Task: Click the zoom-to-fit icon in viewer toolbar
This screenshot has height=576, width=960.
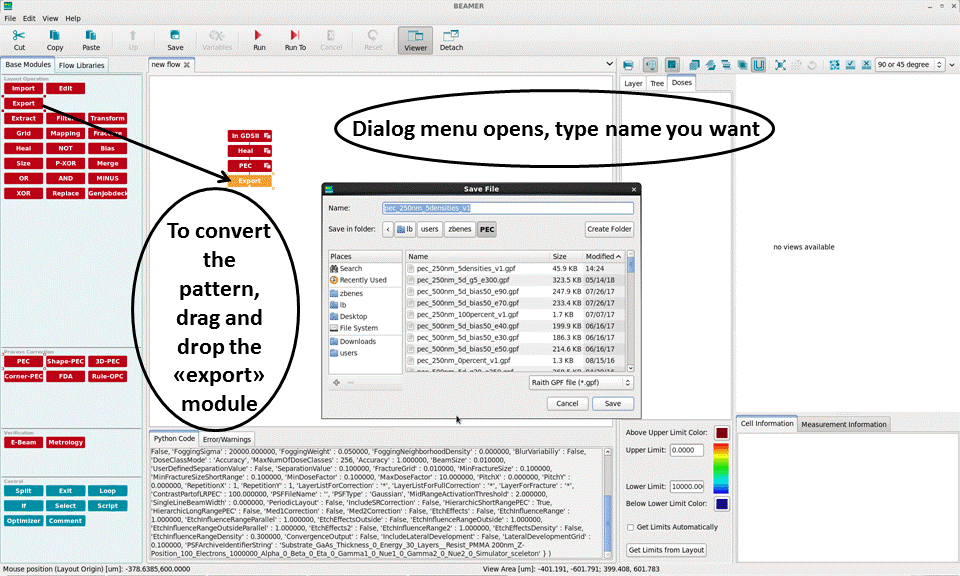Action: click(x=780, y=65)
